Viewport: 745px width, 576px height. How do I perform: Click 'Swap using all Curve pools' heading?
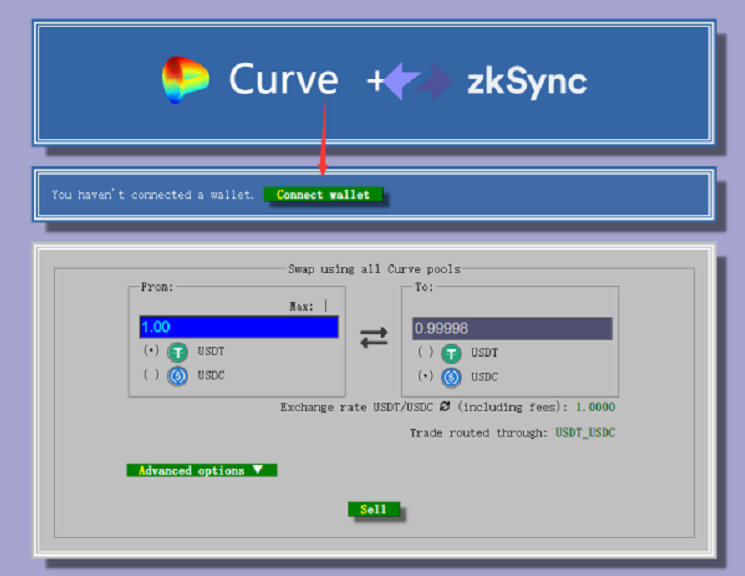374,269
